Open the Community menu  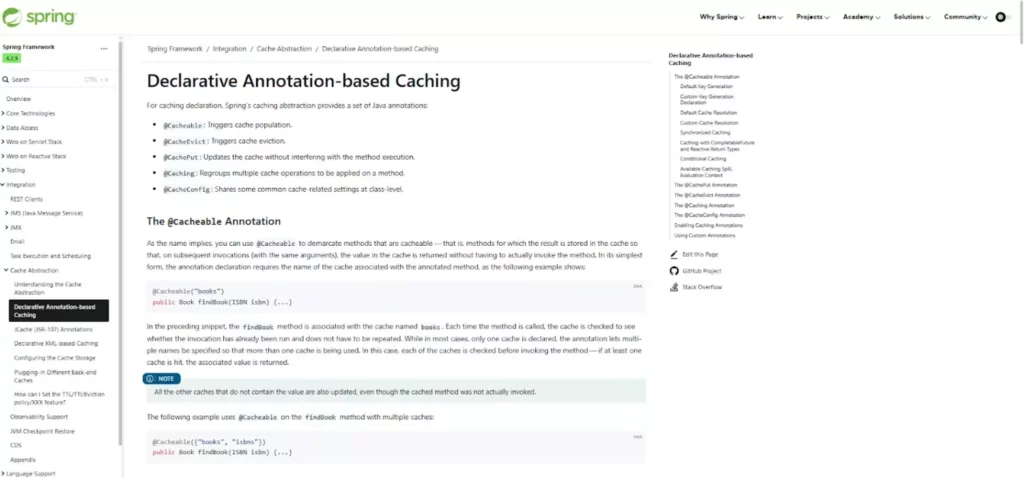pos(965,17)
